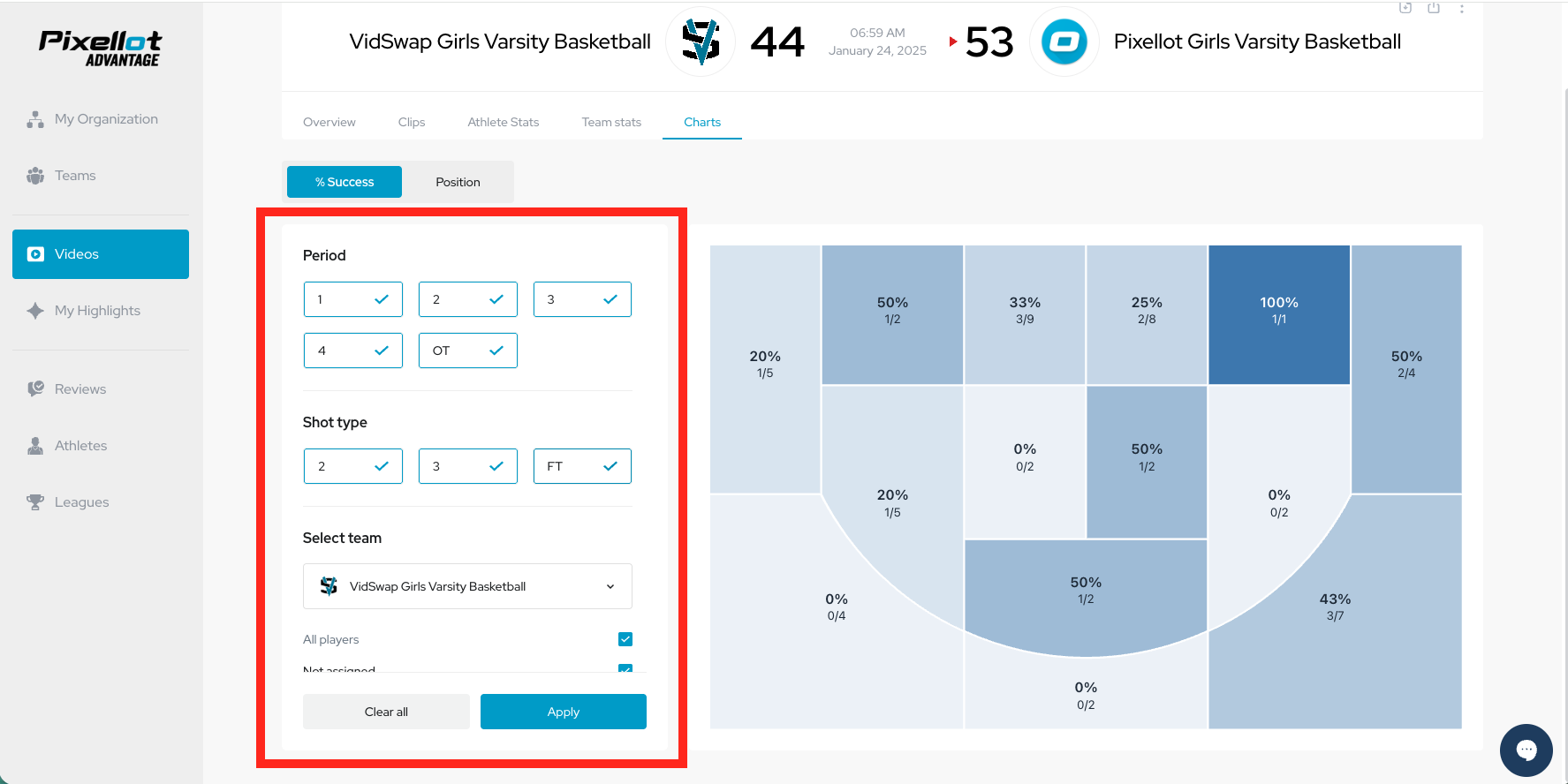Viewport: 1568px width, 784px height.
Task: Switch to the Team stats tab
Action: tap(611, 122)
